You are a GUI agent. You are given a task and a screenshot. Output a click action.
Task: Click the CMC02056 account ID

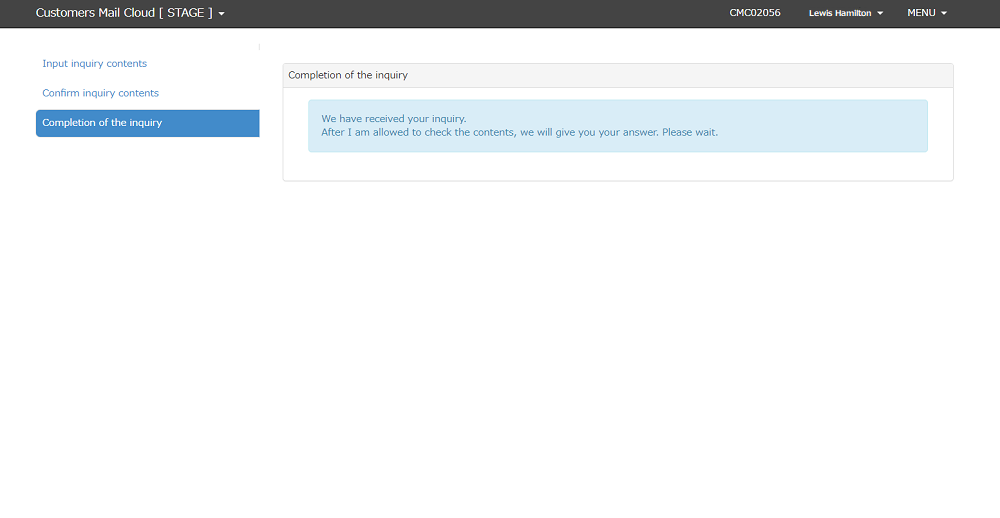coord(754,13)
